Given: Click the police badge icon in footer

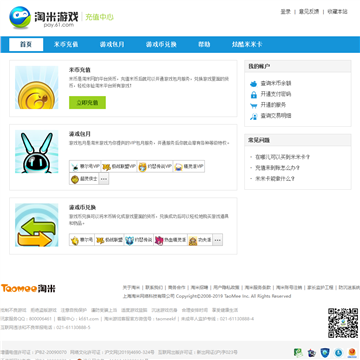Looking at the screenshot, I should point(312,353).
